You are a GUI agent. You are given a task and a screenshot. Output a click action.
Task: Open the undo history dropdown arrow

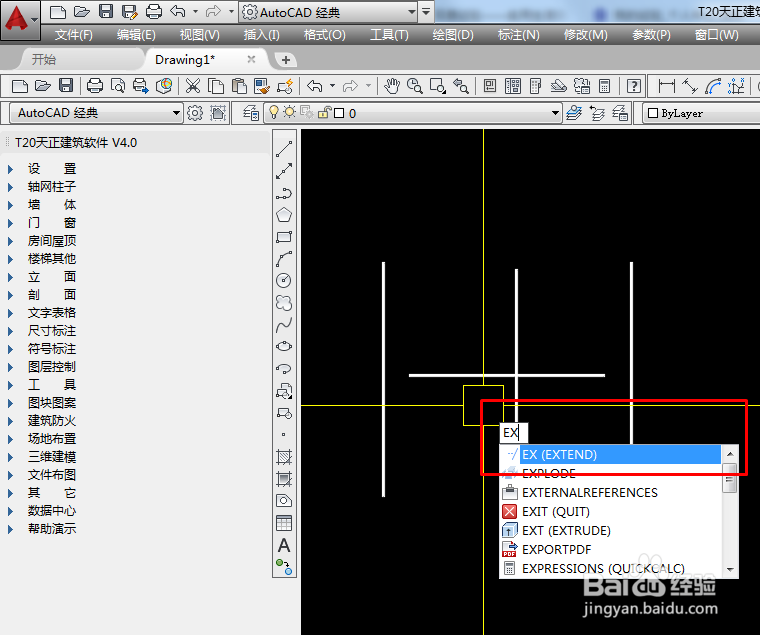pyautogui.click(x=332, y=86)
